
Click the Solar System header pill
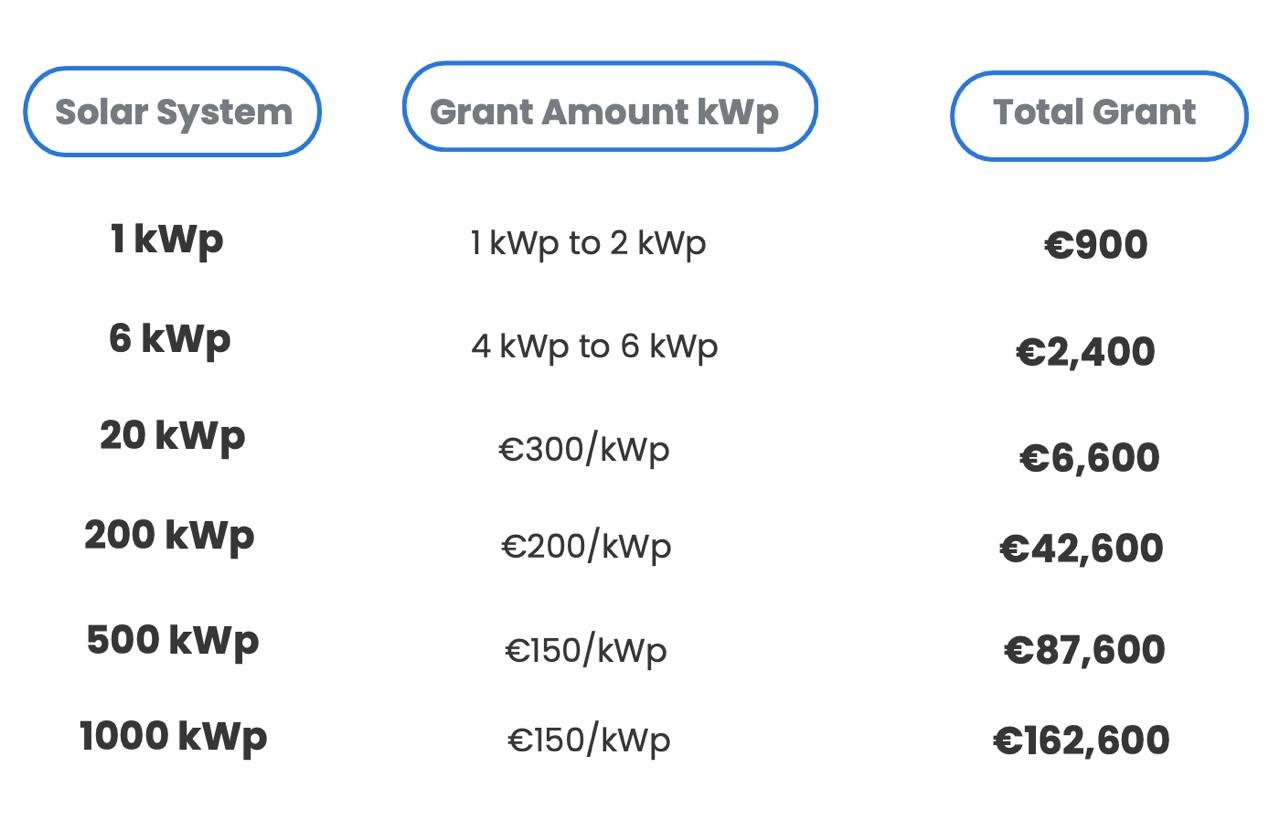[x=172, y=112]
